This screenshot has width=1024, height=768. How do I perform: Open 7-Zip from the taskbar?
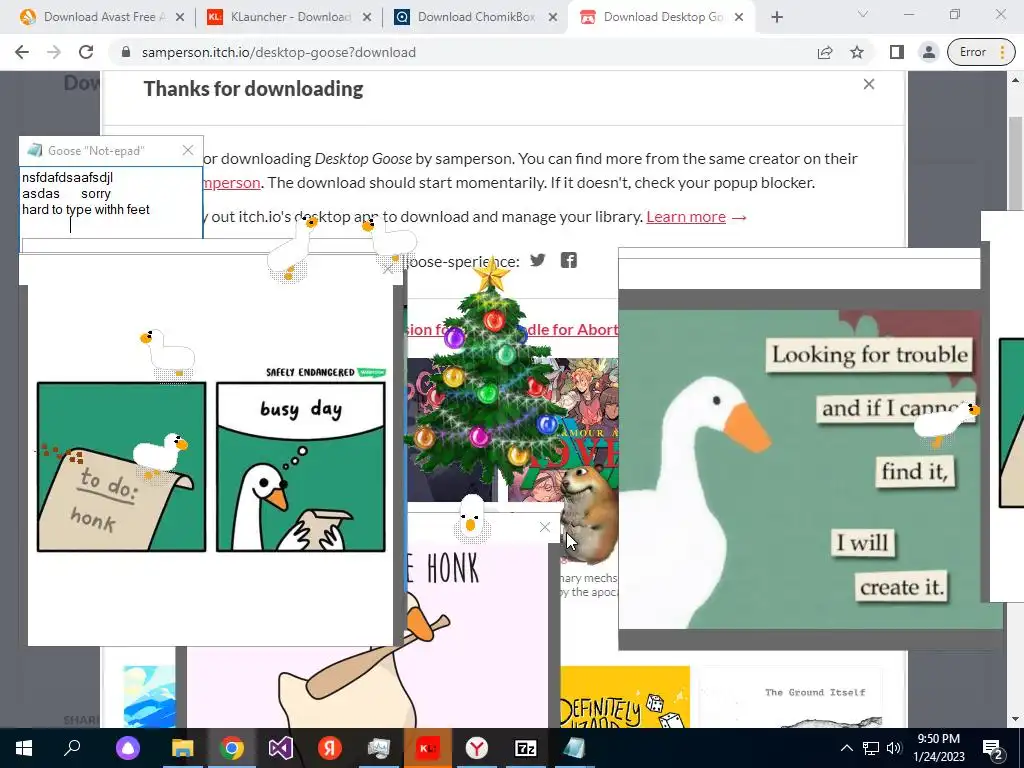point(526,748)
